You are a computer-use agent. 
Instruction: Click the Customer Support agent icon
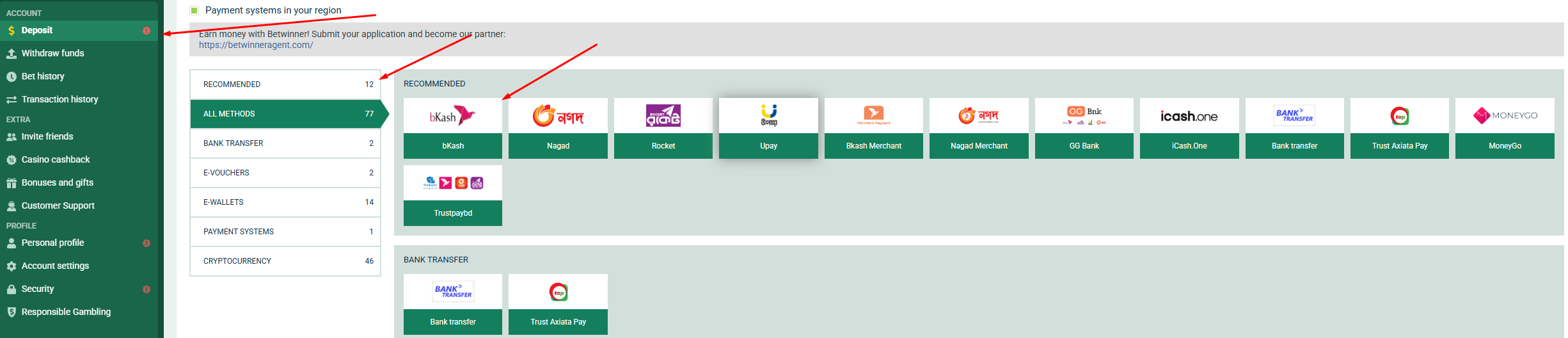[x=12, y=206]
